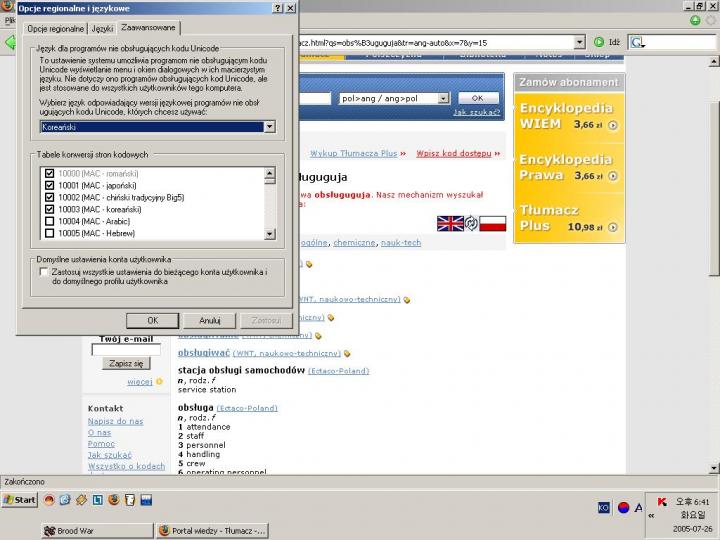This screenshot has height=540, width=720.
Task: Toggle the IME 'A' input mode icon
Action: (638, 507)
